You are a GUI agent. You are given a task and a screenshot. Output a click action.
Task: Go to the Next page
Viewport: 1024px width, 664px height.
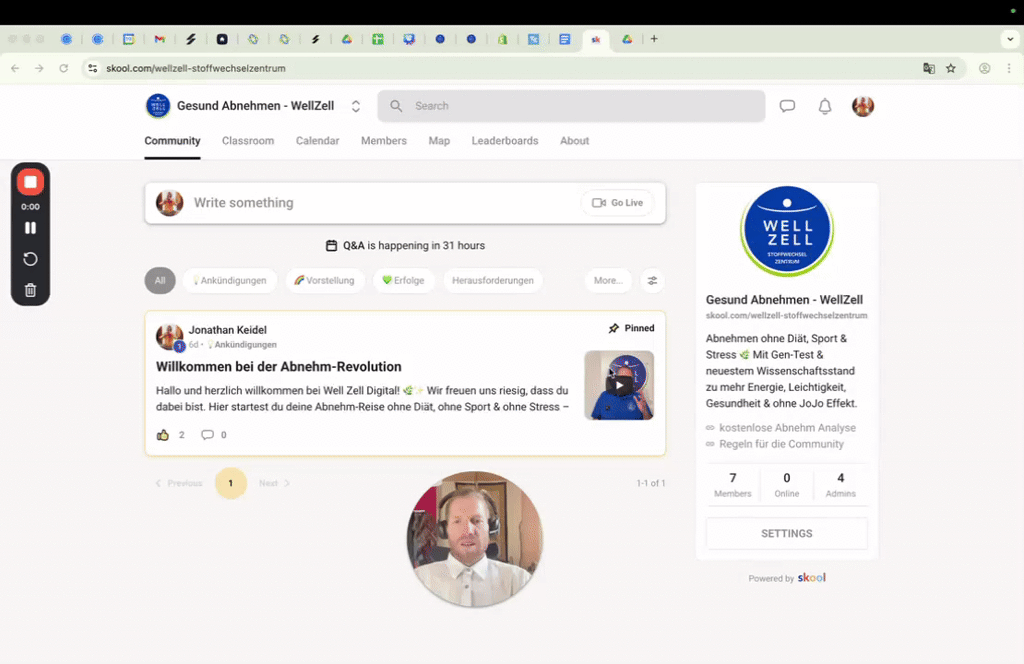[274, 484]
